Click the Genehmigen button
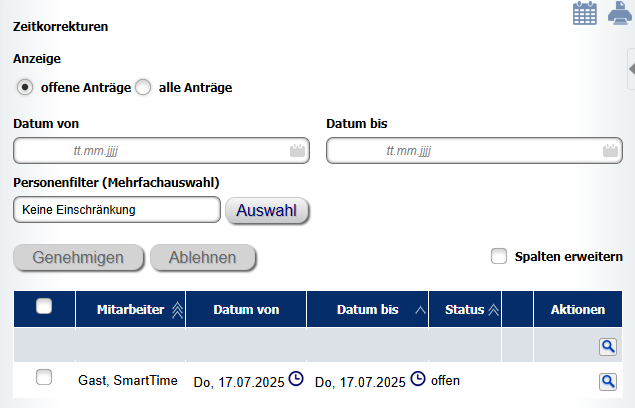Image resolution: width=635 pixels, height=408 pixels. [78, 257]
